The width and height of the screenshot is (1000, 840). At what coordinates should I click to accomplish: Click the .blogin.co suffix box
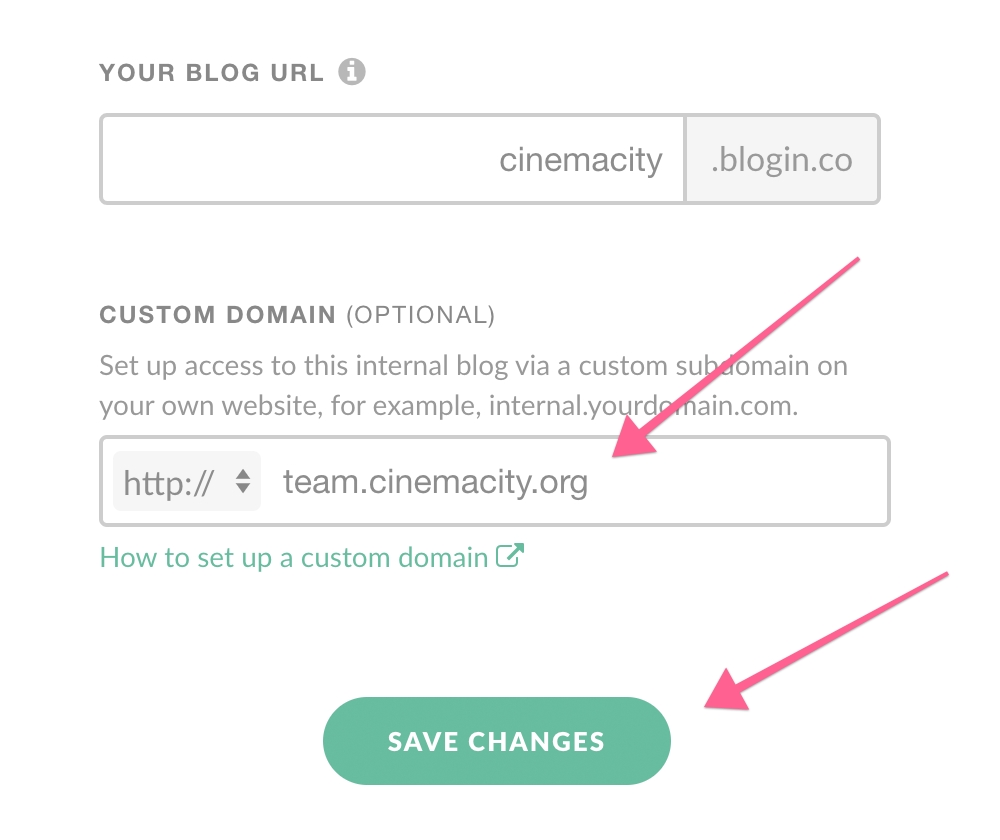(x=781, y=160)
